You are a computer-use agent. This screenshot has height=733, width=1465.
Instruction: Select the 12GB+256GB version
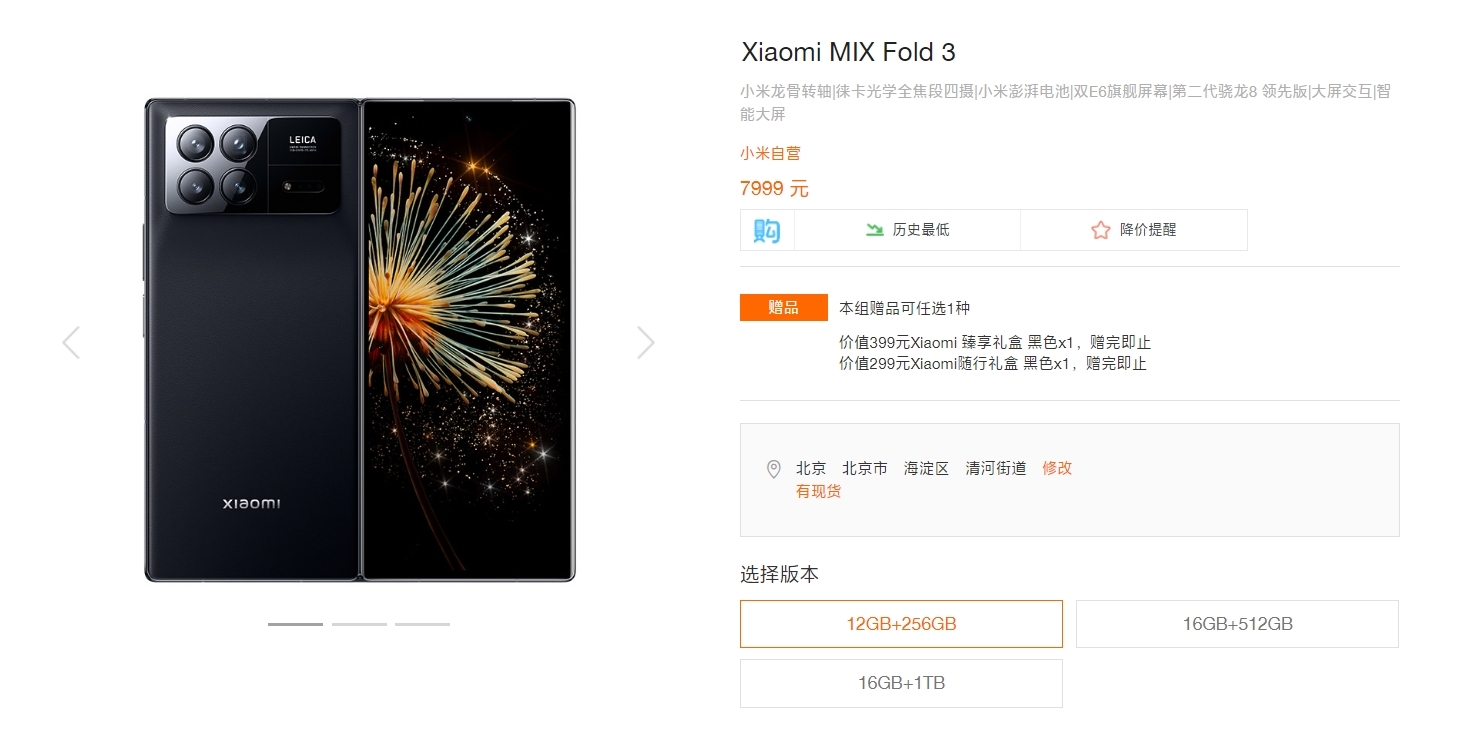tap(901, 624)
